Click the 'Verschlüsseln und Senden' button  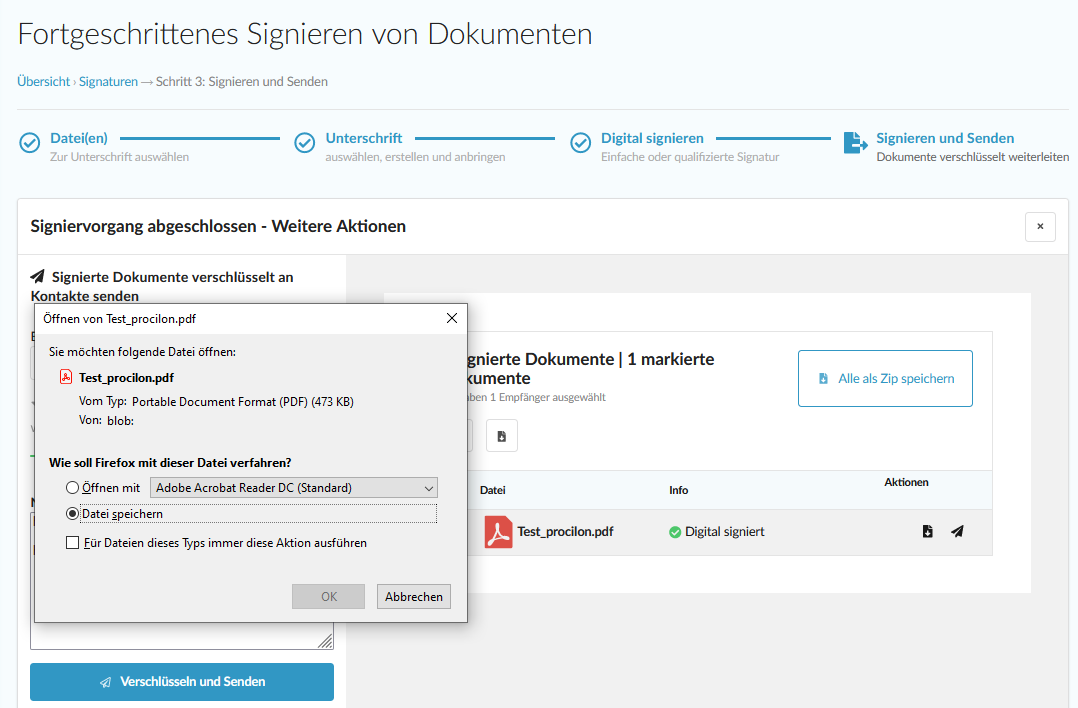(182, 682)
